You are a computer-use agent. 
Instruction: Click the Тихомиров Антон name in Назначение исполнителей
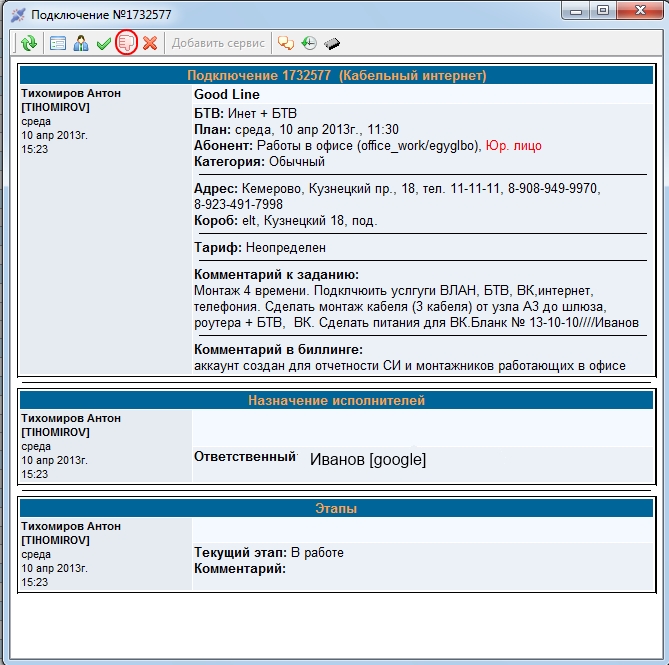(x=71, y=418)
